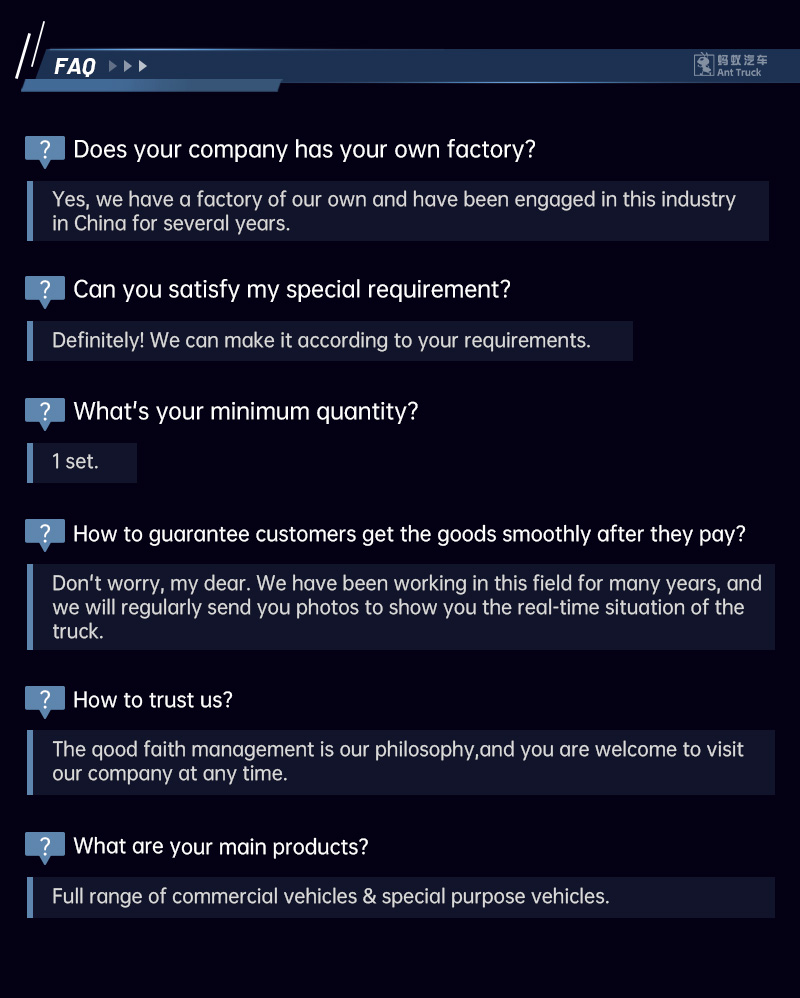Click the good faith management answer

click(402, 762)
